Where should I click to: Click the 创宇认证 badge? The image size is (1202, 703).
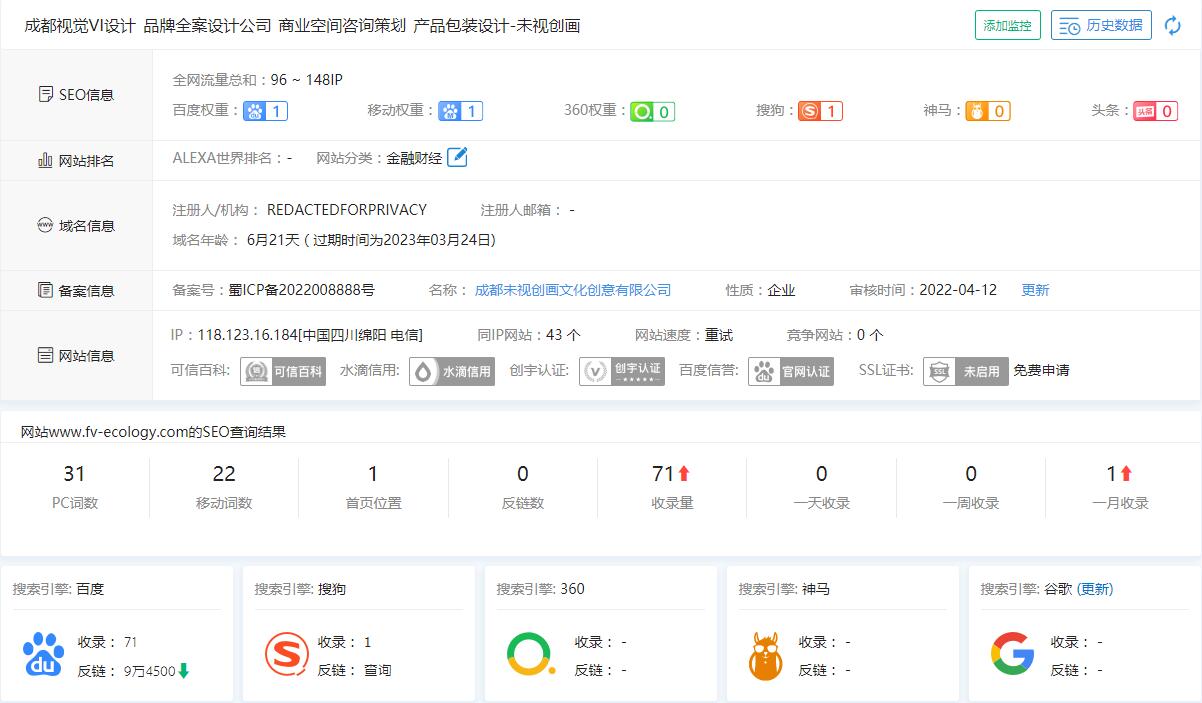pos(622,371)
